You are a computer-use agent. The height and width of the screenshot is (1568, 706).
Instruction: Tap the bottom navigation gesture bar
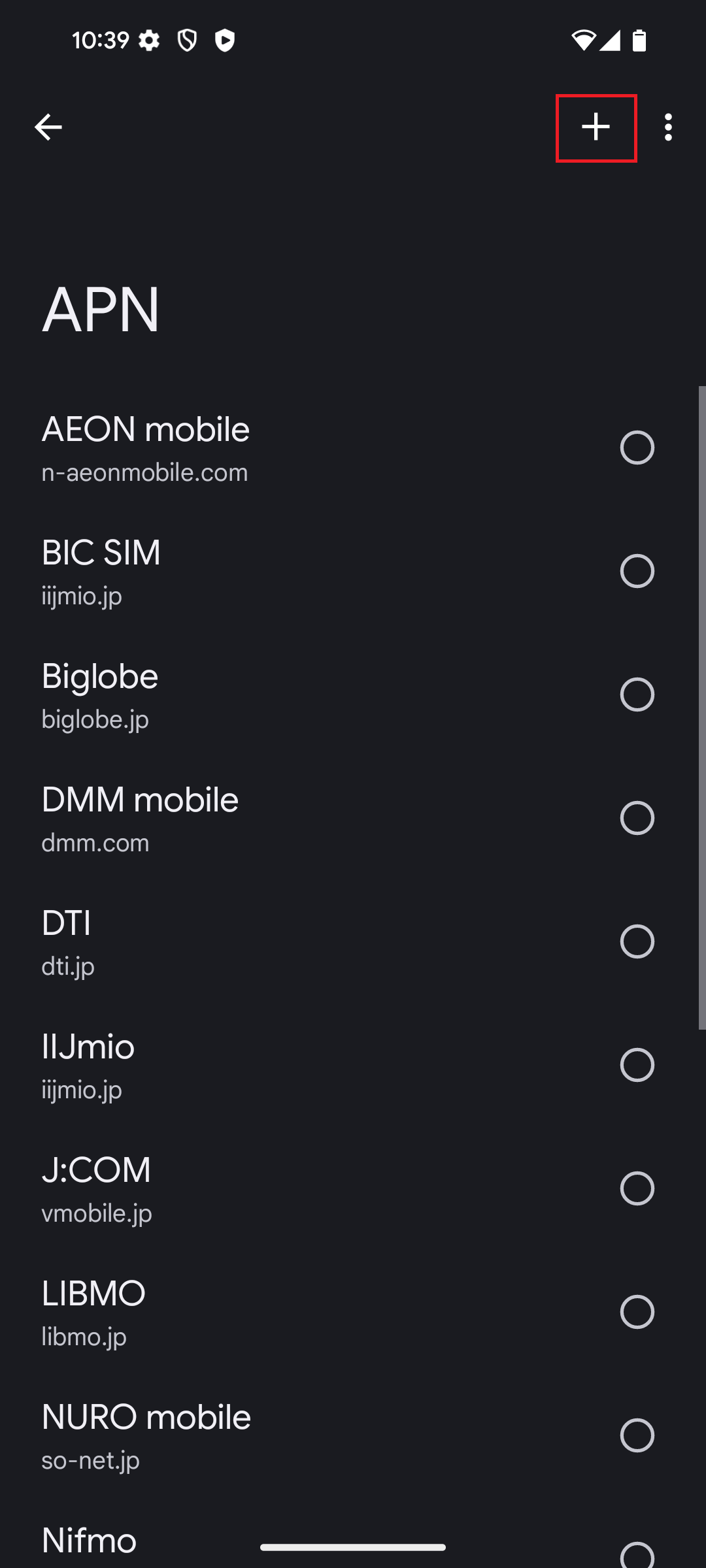tap(353, 1547)
